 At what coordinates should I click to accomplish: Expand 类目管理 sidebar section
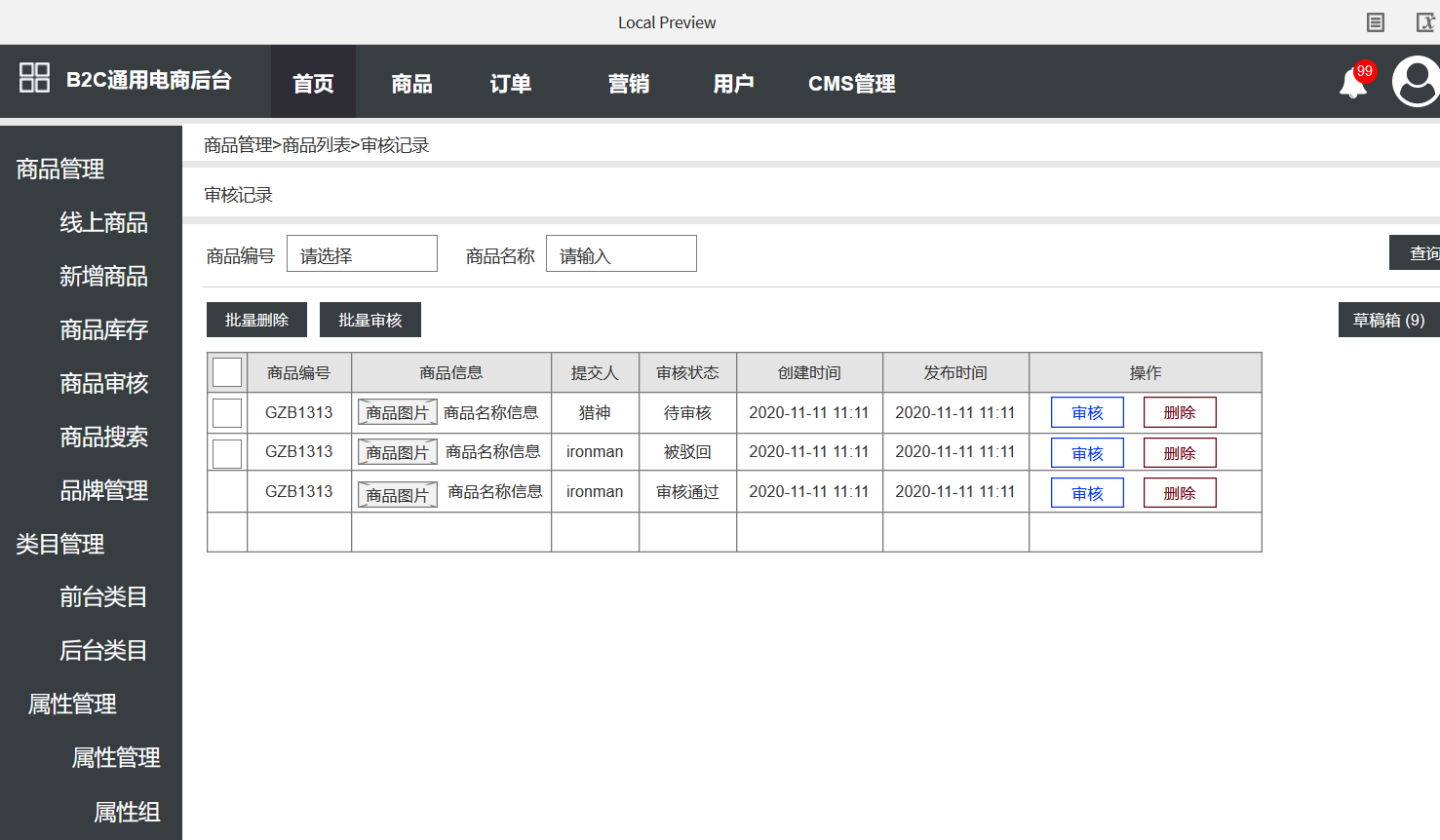pyautogui.click(x=60, y=544)
